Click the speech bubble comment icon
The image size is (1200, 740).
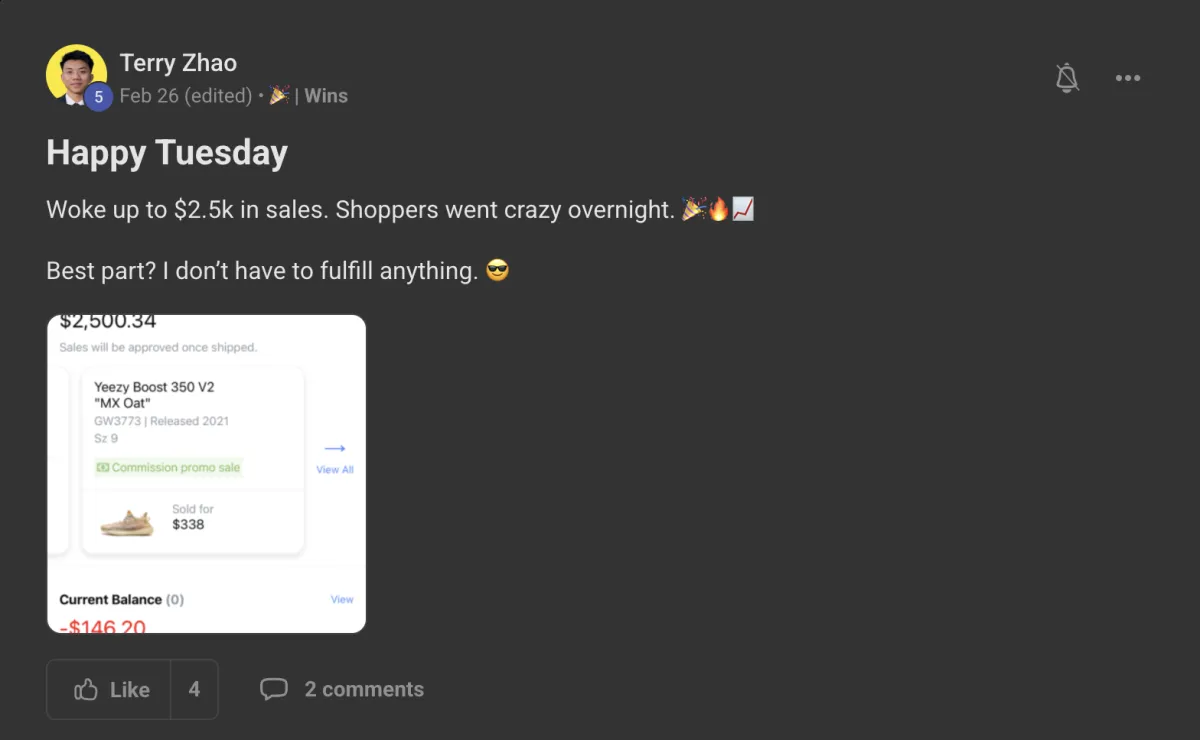(274, 689)
